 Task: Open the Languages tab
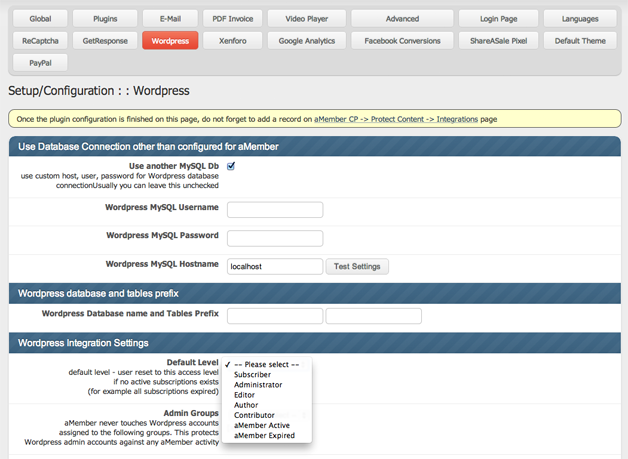click(x=580, y=19)
